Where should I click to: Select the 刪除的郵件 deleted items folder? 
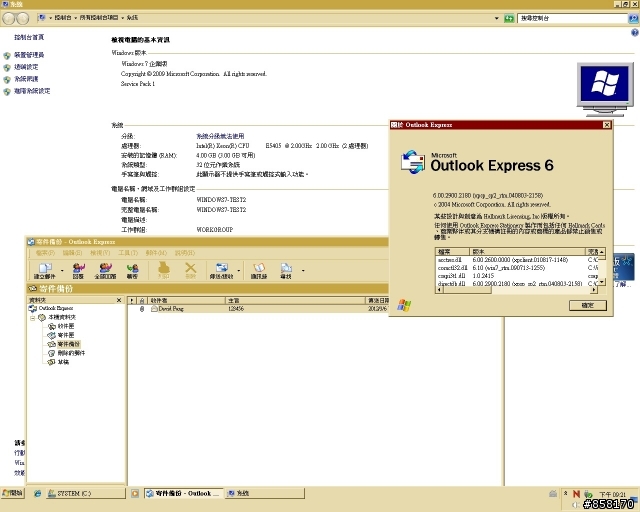pyautogui.click(x=67, y=353)
